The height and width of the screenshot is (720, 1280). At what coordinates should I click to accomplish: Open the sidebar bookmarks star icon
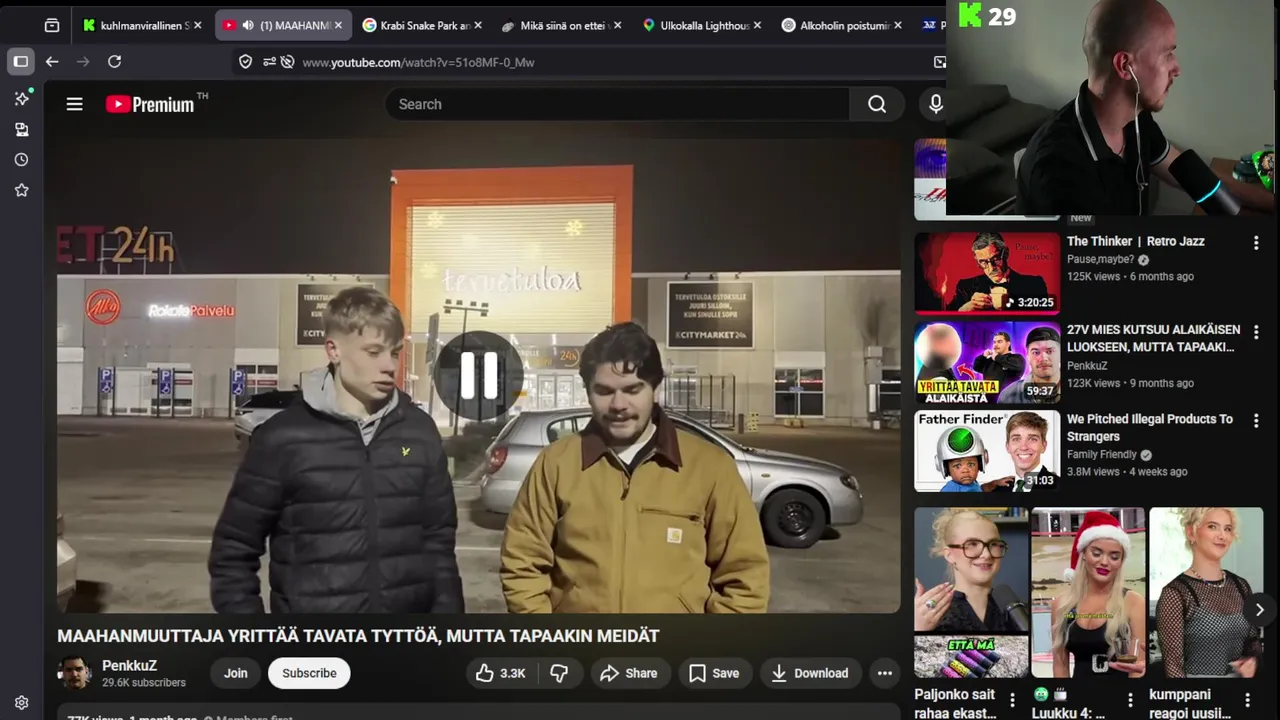pos(21,190)
